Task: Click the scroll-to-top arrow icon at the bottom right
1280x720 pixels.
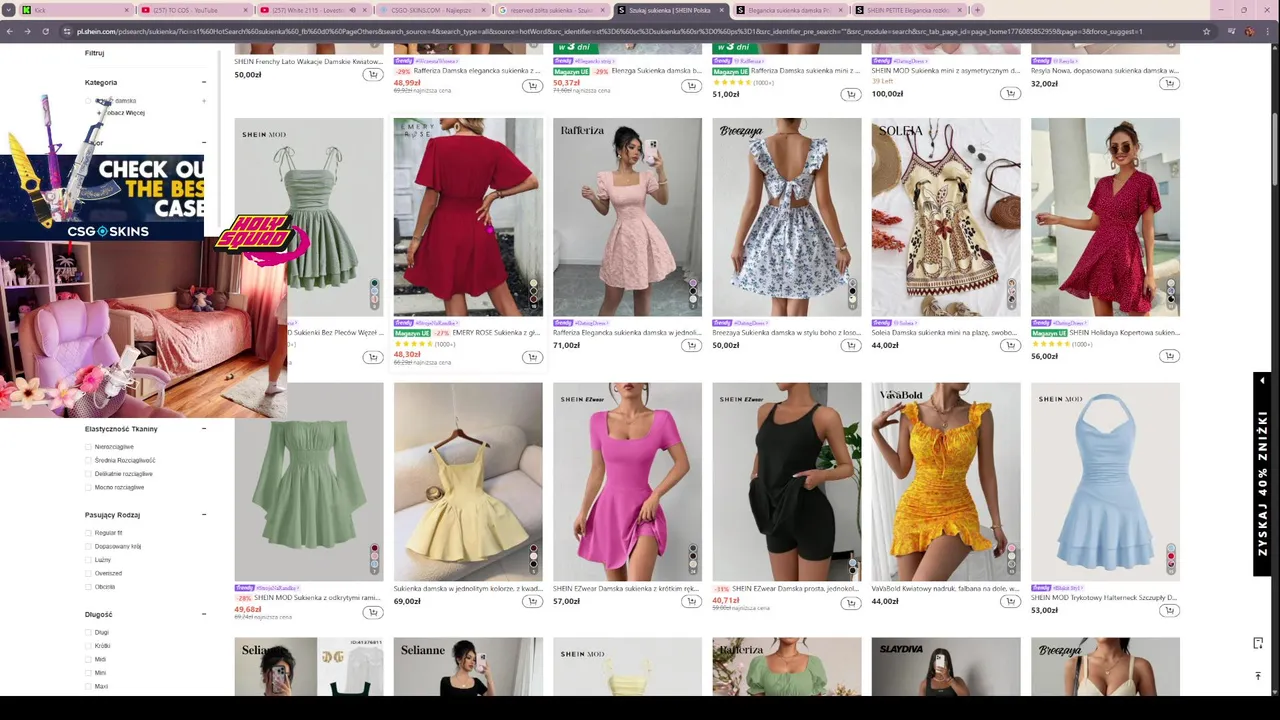Action: 1258,676
